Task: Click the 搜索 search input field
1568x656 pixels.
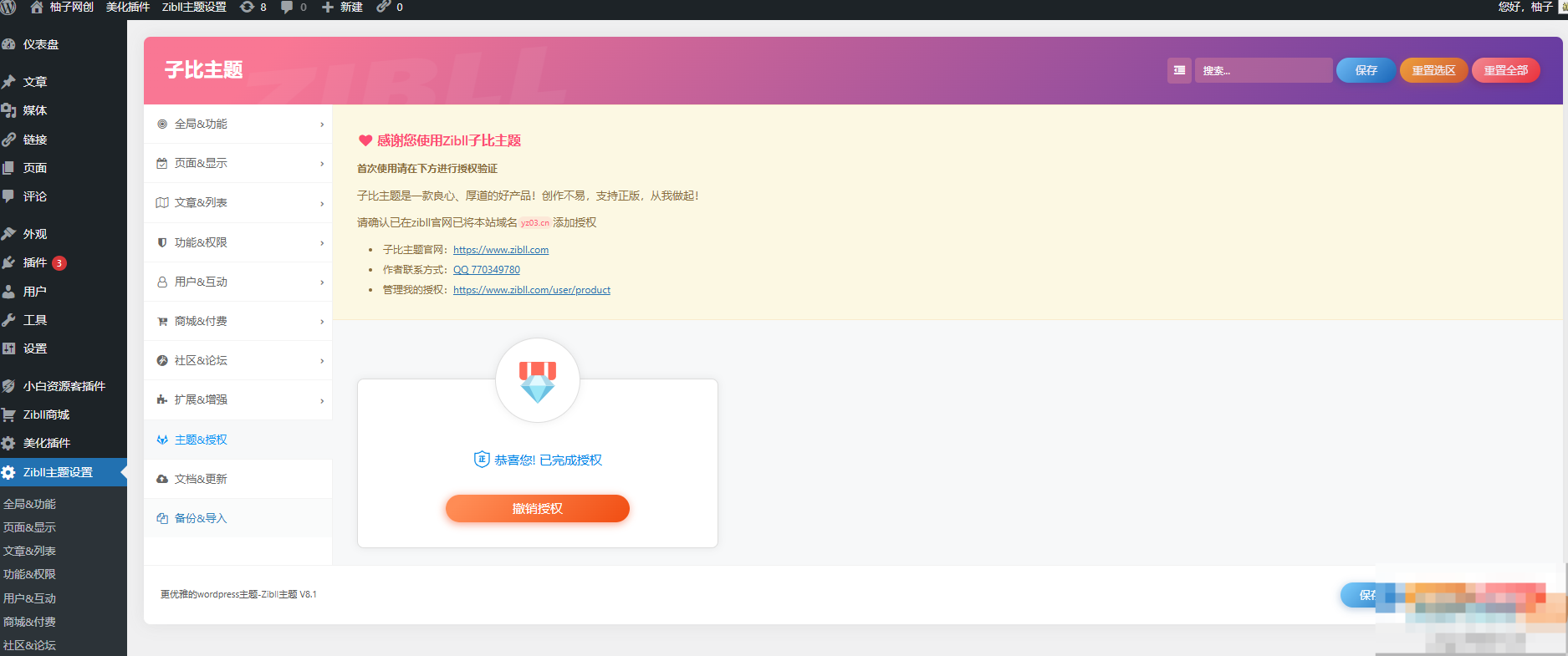Action: [1264, 70]
